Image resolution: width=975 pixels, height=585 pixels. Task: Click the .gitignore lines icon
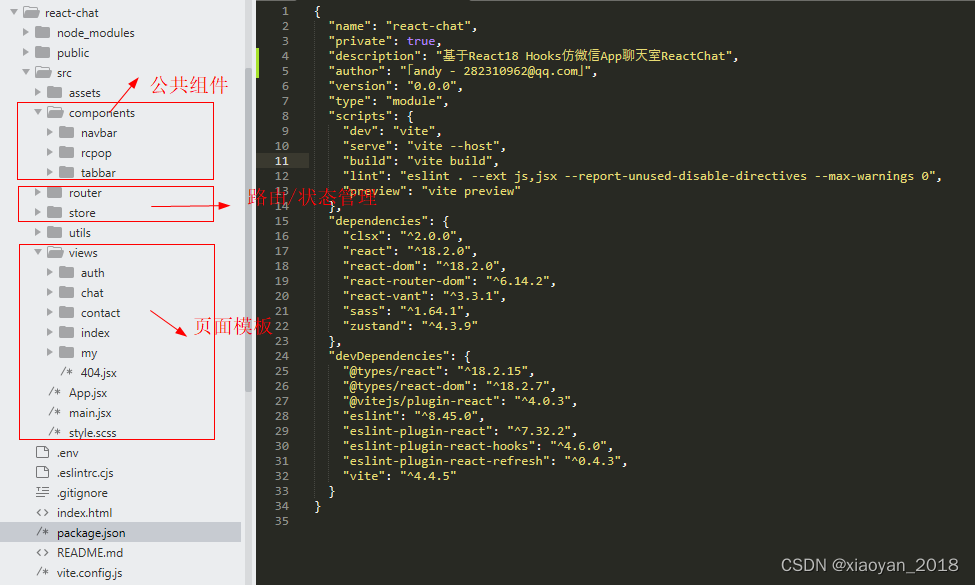click(x=42, y=492)
